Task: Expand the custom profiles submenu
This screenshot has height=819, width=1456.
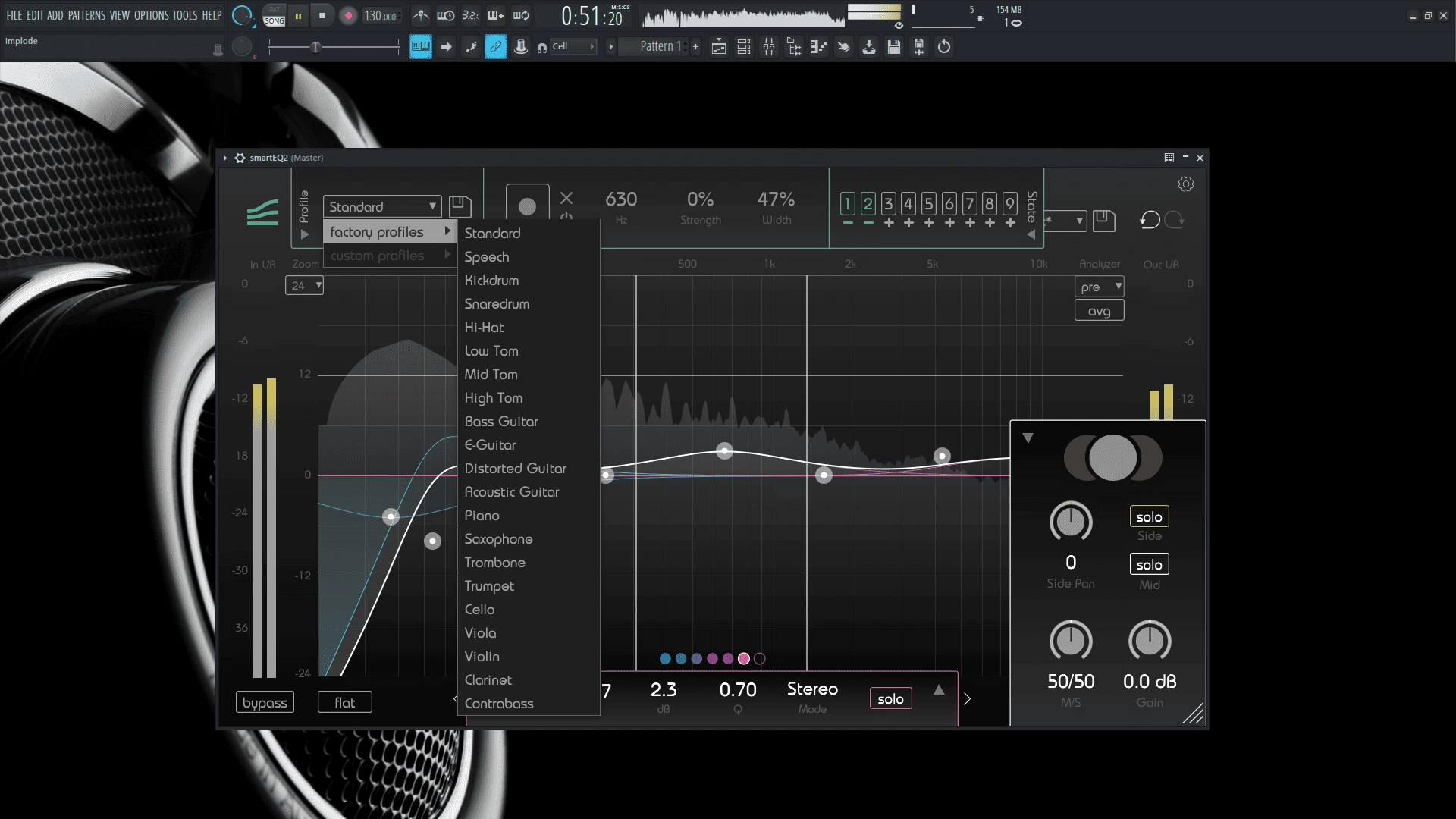Action: click(390, 256)
